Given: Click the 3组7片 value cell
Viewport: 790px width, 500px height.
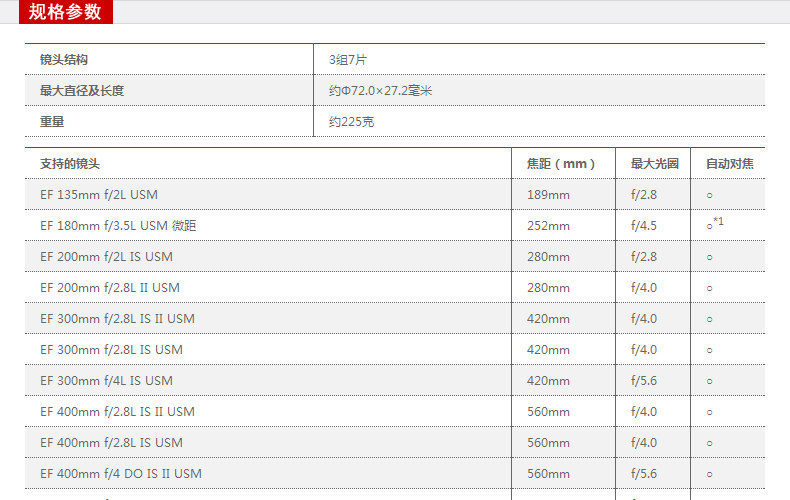Looking at the screenshot, I should 348,59.
